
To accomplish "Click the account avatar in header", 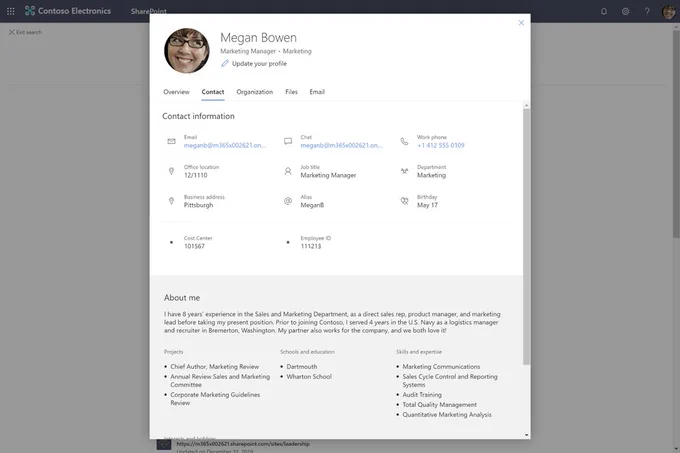I will point(669,12).
